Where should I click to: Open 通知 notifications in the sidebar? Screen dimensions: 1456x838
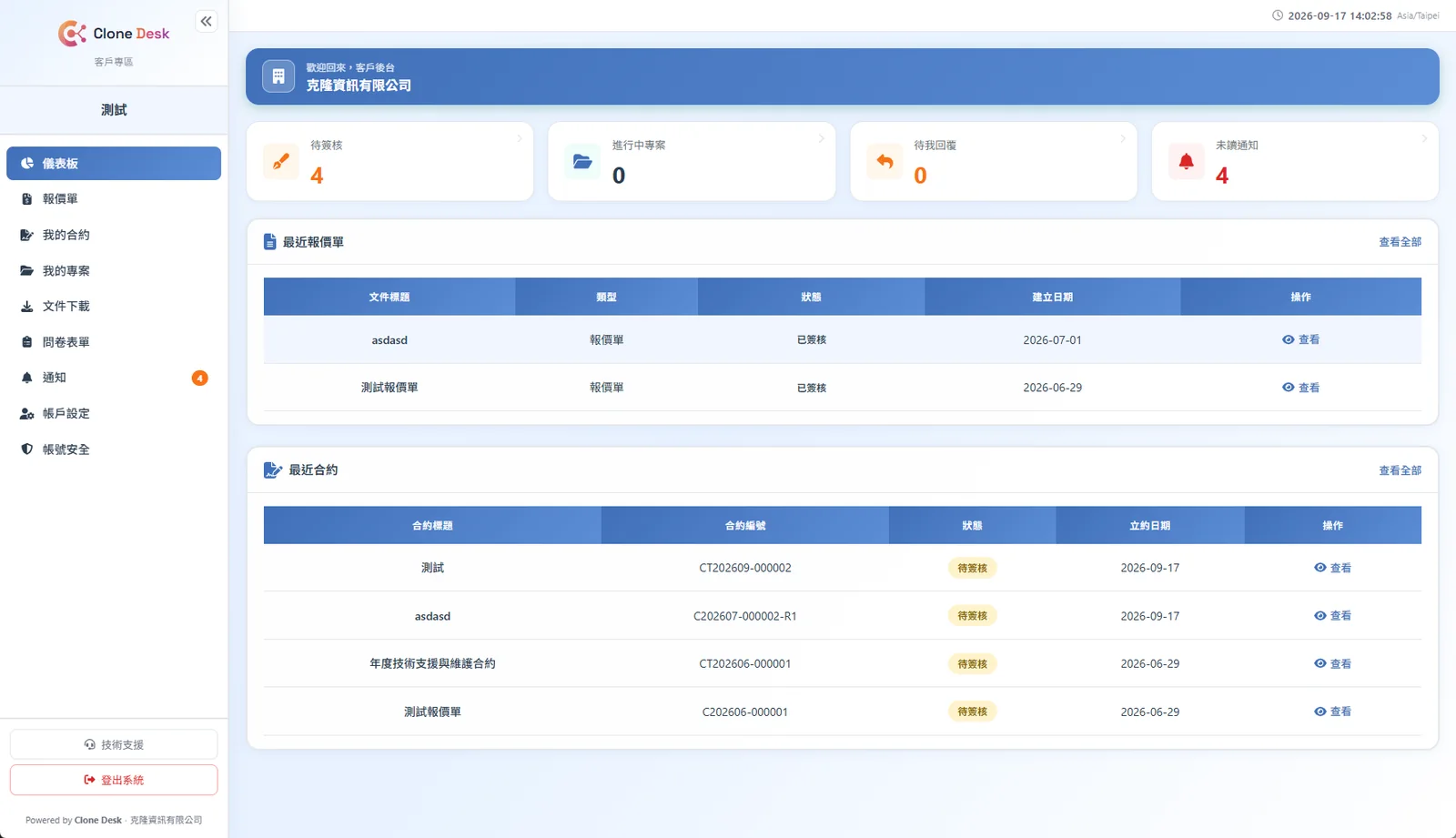click(x=114, y=378)
